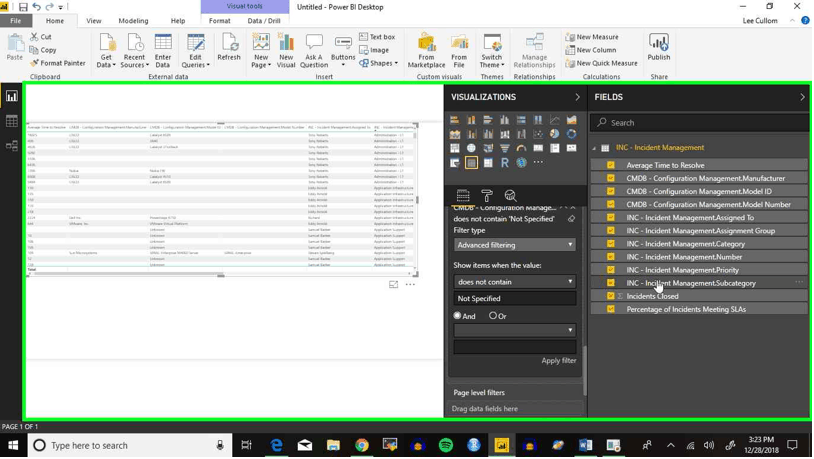Open the empty second condition dropdown
The height and width of the screenshot is (459, 814).
click(x=514, y=330)
